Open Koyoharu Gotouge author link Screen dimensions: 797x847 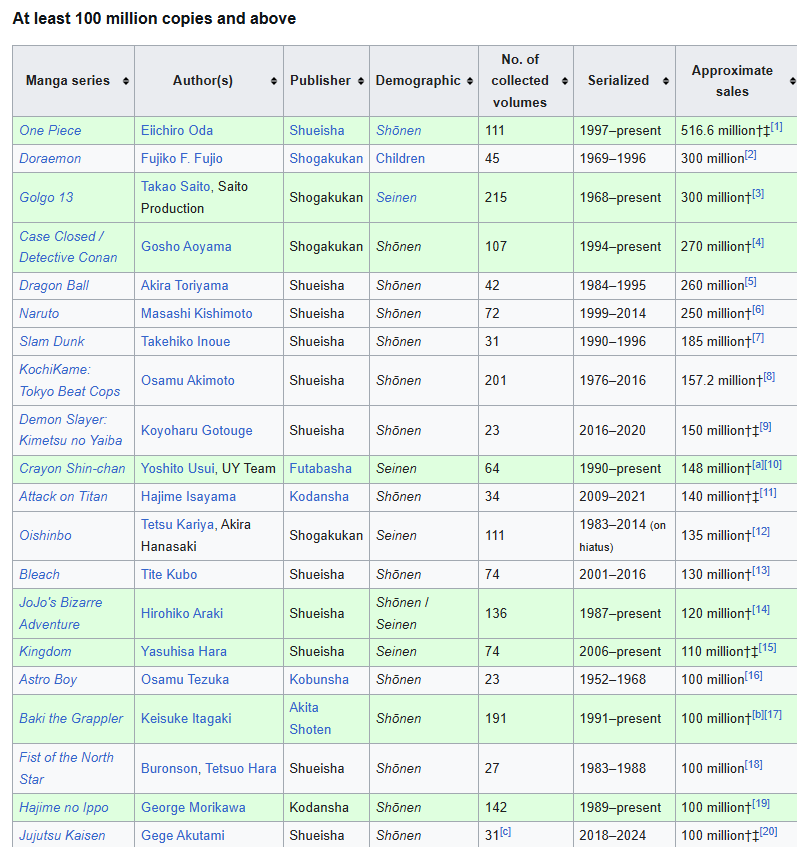click(x=197, y=431)
